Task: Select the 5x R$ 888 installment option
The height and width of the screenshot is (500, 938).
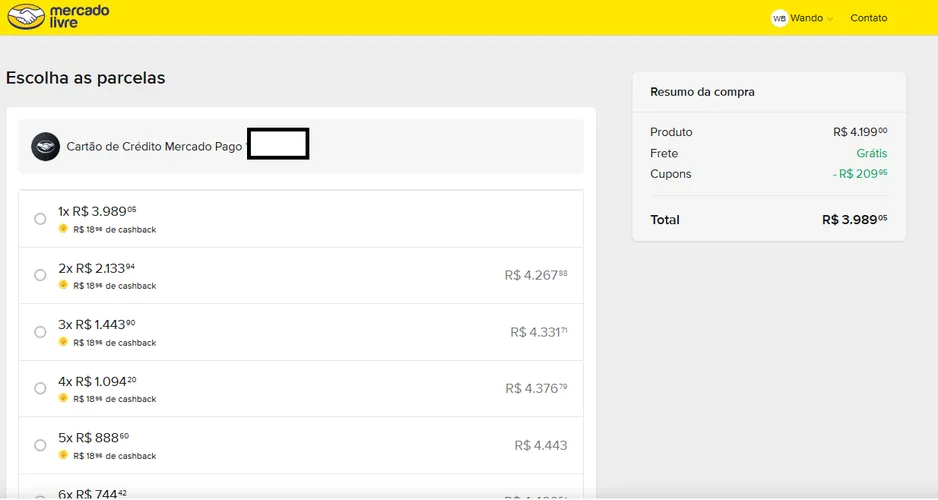Action: point(40,445)
